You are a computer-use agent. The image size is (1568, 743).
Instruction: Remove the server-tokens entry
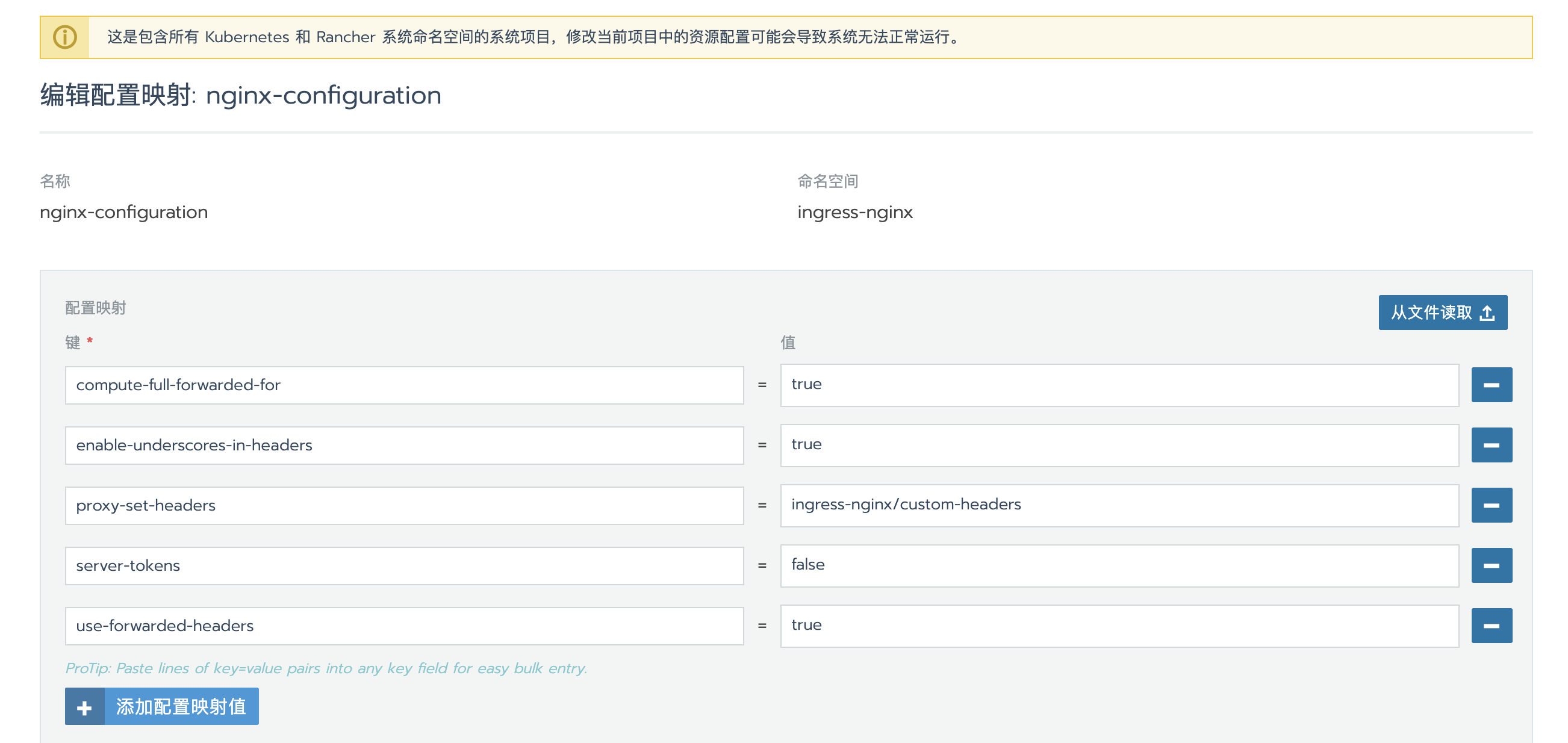click(1492, 565)
